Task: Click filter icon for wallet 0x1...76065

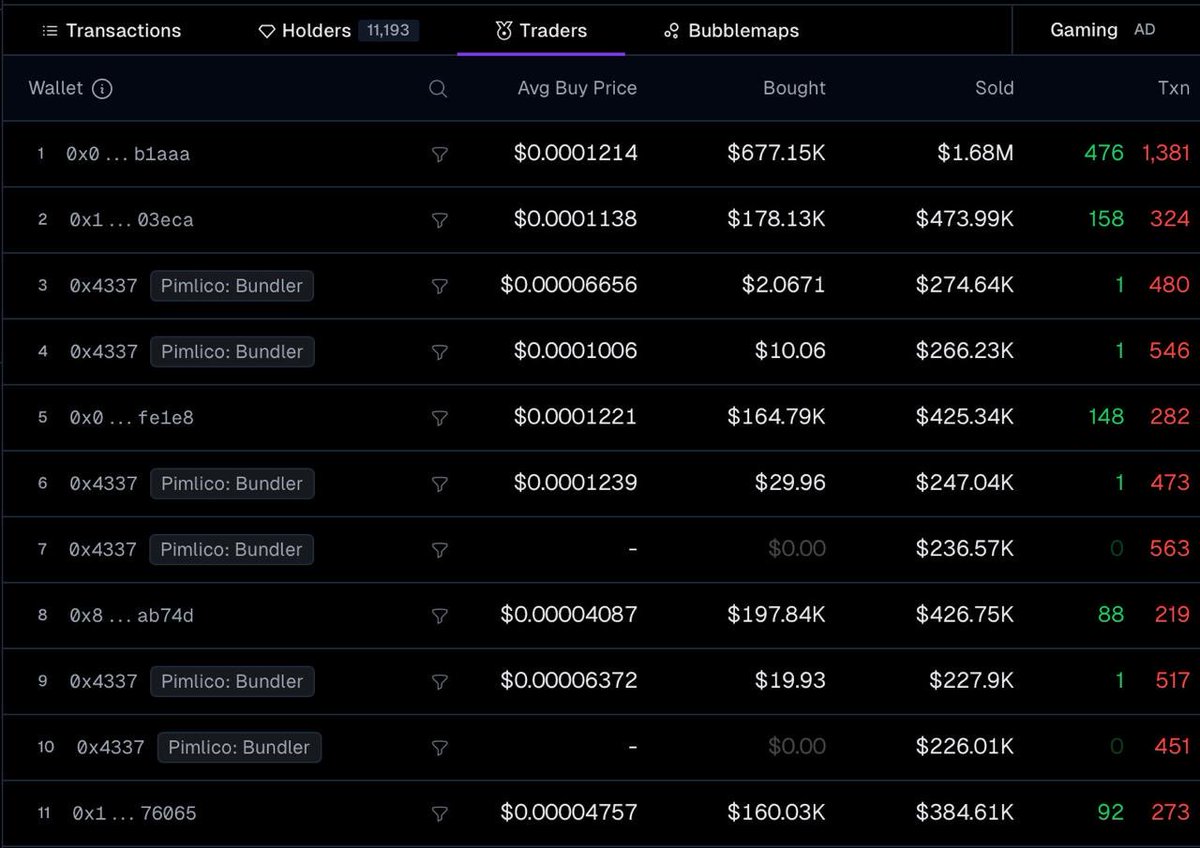Action: (x=439, y=814)
